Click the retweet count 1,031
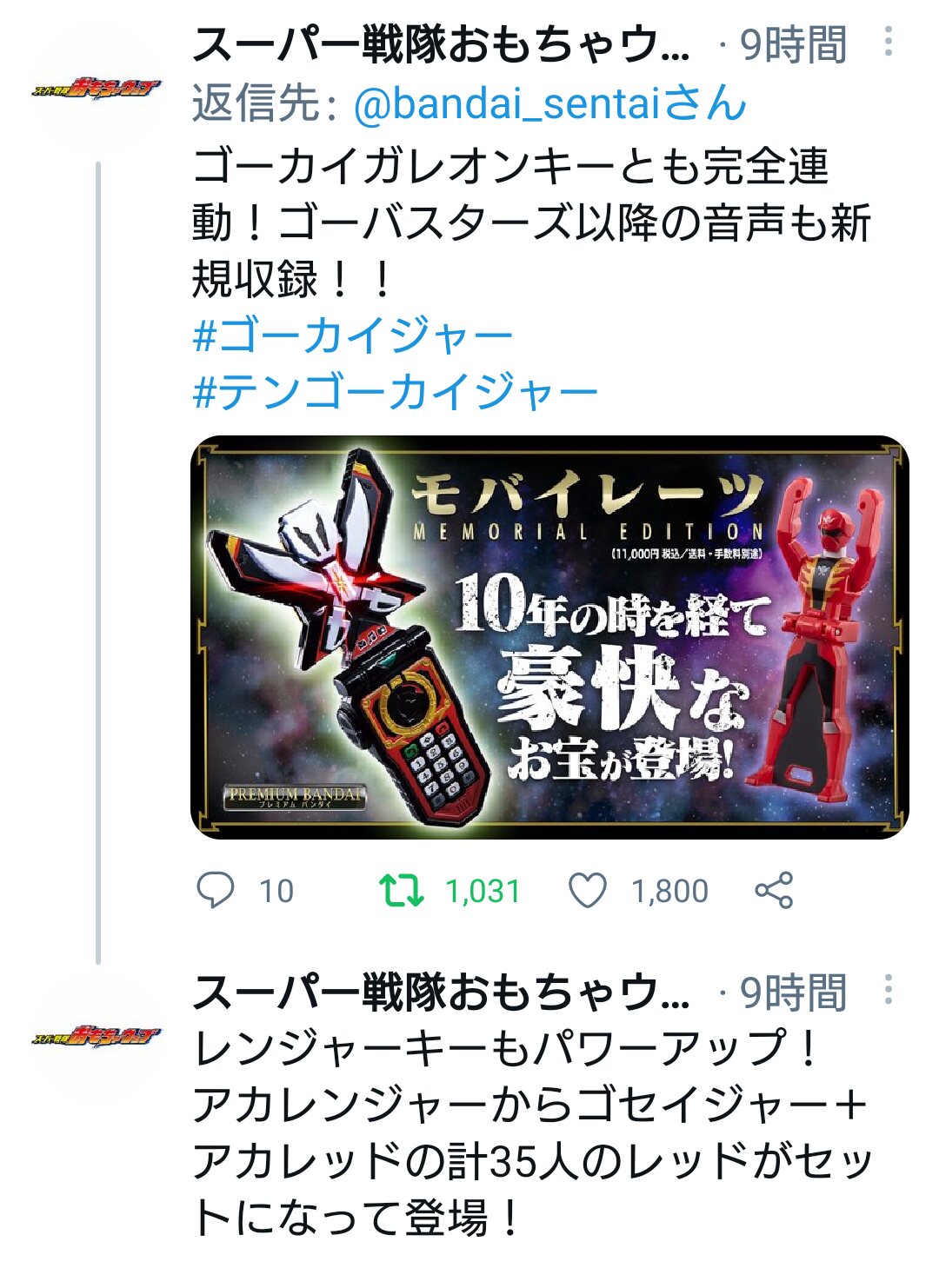This screenshot has height=1288, width=939. (483, 891)
